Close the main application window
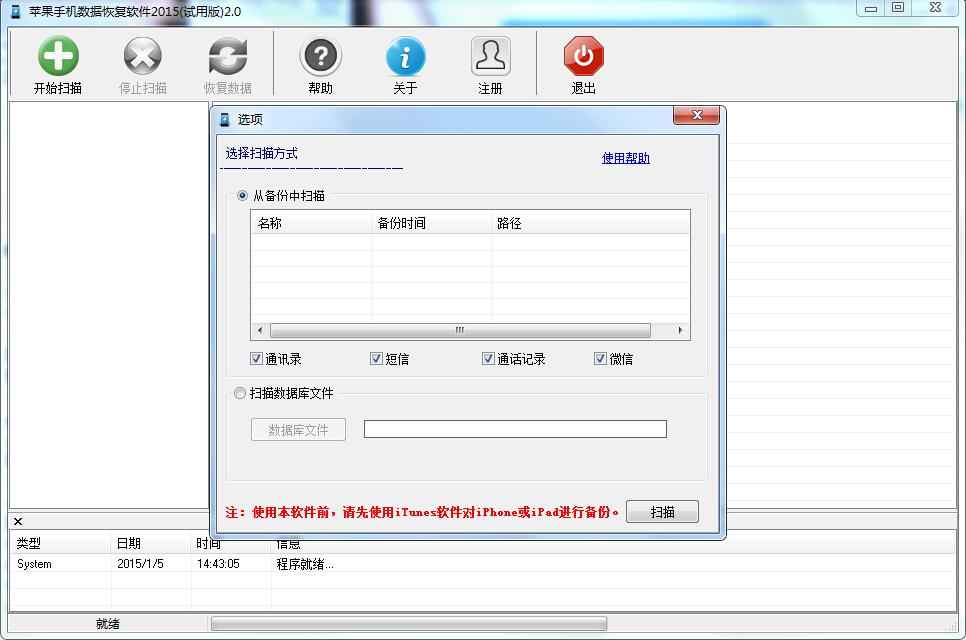966x640 pixels. [x=935, y=8]
